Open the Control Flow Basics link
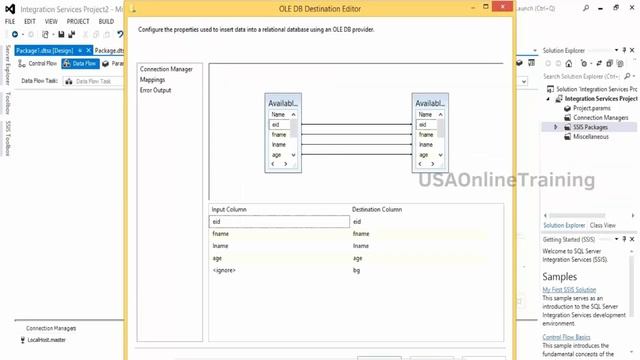The image size is (640, 360). tap(566, 337)
